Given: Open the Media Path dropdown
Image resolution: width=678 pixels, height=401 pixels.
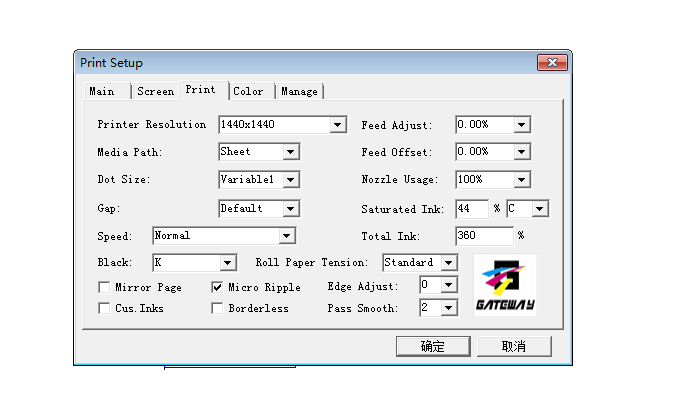Looking at the screenshot, I should click(x=291, y=152).
